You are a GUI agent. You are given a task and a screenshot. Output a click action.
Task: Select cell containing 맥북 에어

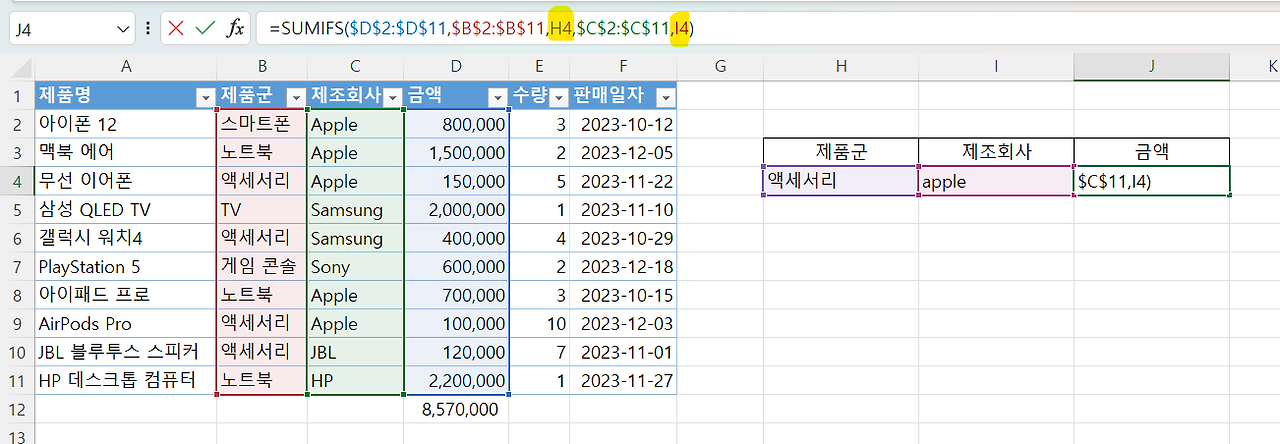pyautogui.click(x=126, y=153)
